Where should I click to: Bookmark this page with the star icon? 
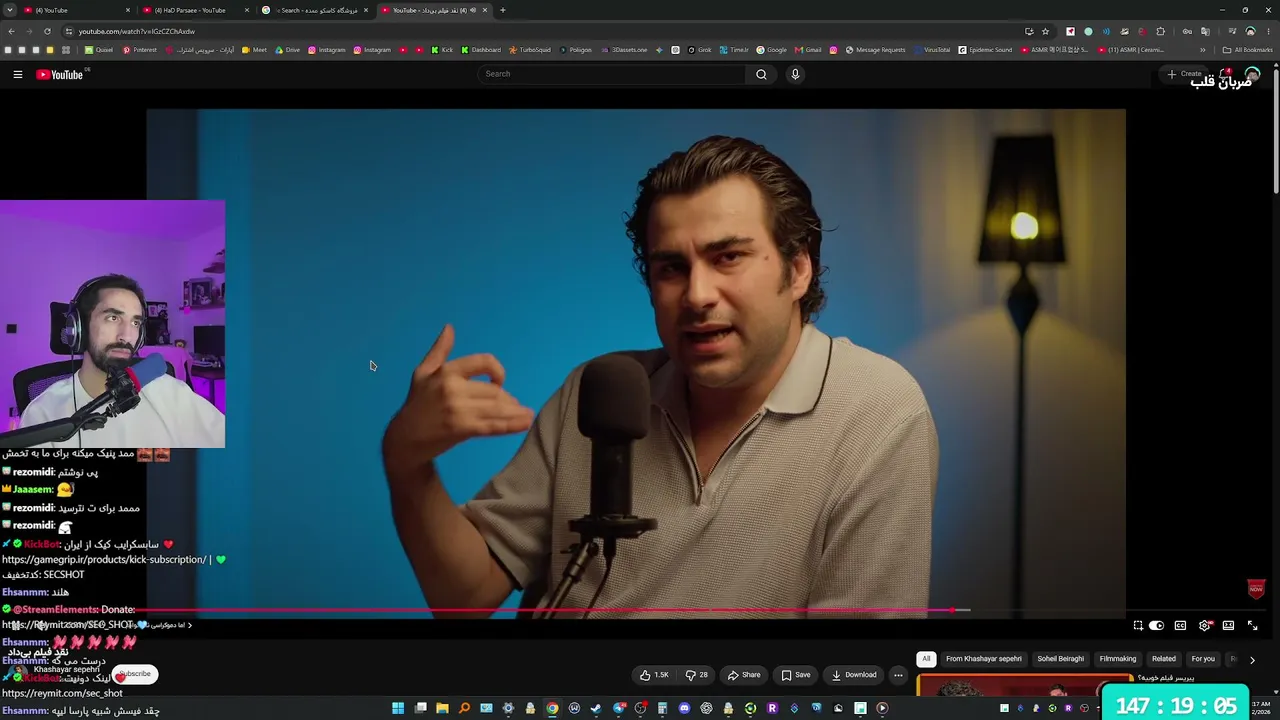coord(1045,31)
